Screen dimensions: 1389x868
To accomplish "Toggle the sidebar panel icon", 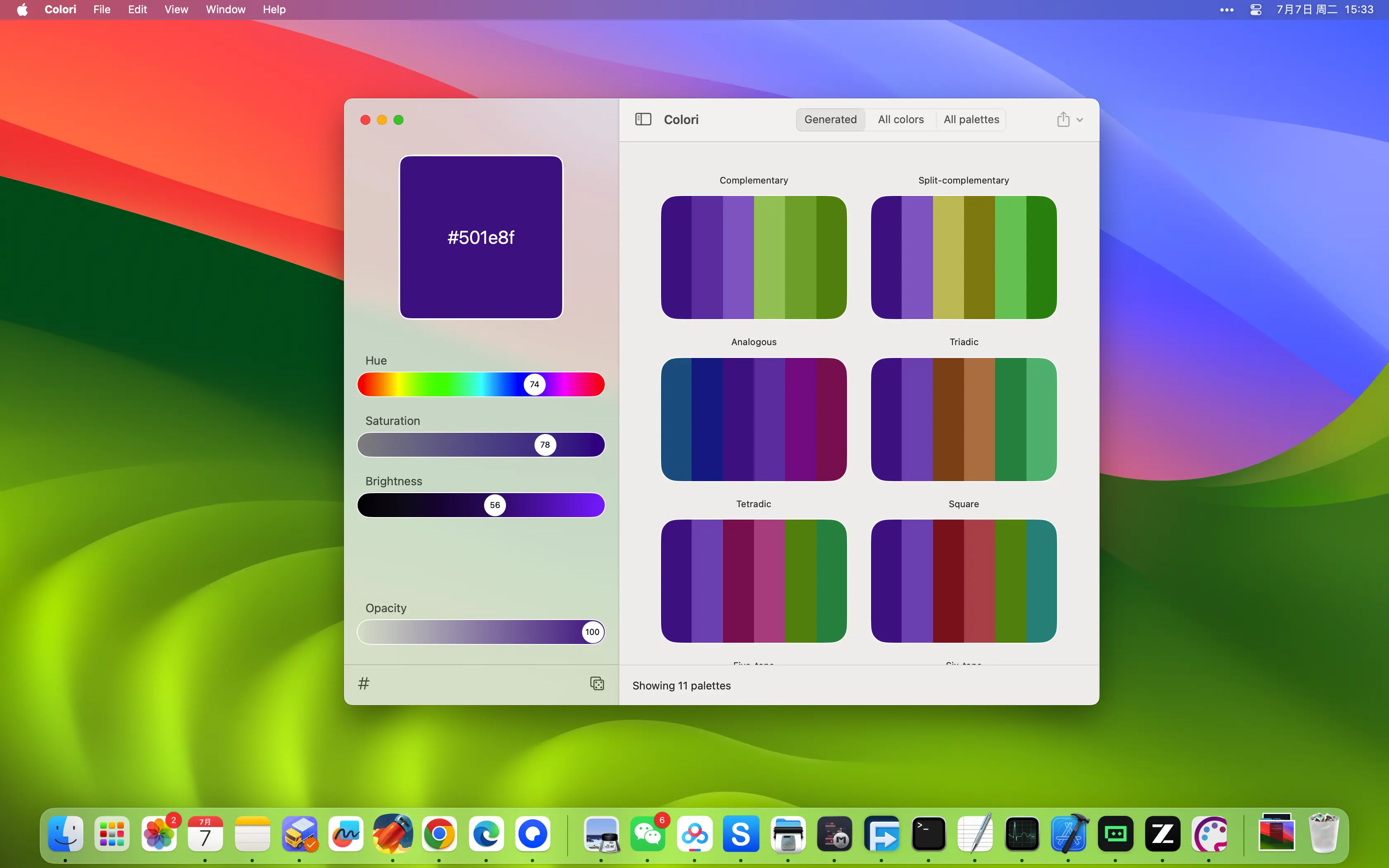I will click(x=643, y=119).
